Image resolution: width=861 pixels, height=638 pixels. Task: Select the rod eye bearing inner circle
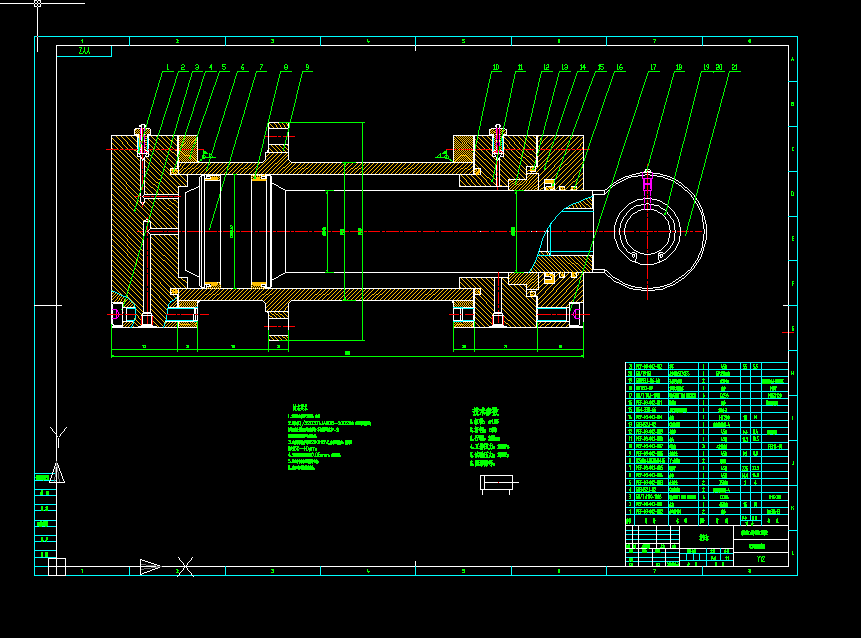[647, 232]
